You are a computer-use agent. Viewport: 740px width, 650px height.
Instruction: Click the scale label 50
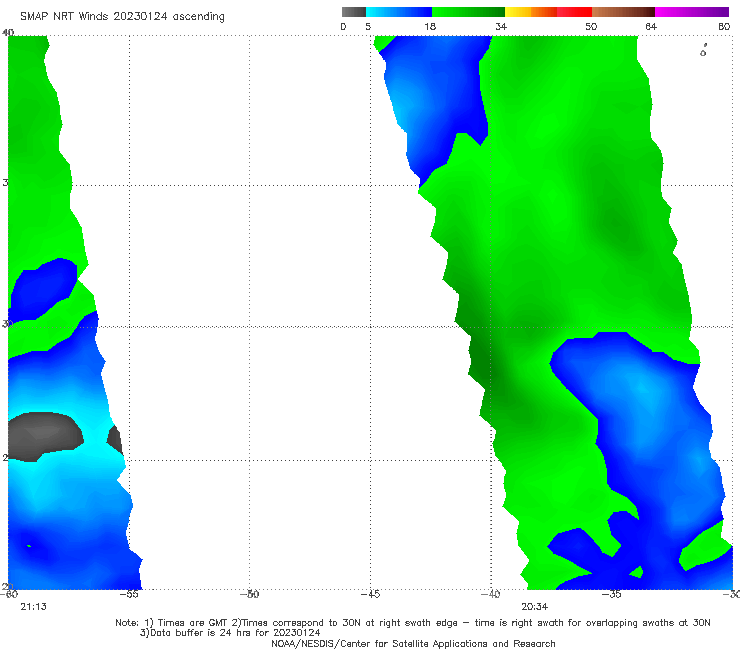pos(591,27)
